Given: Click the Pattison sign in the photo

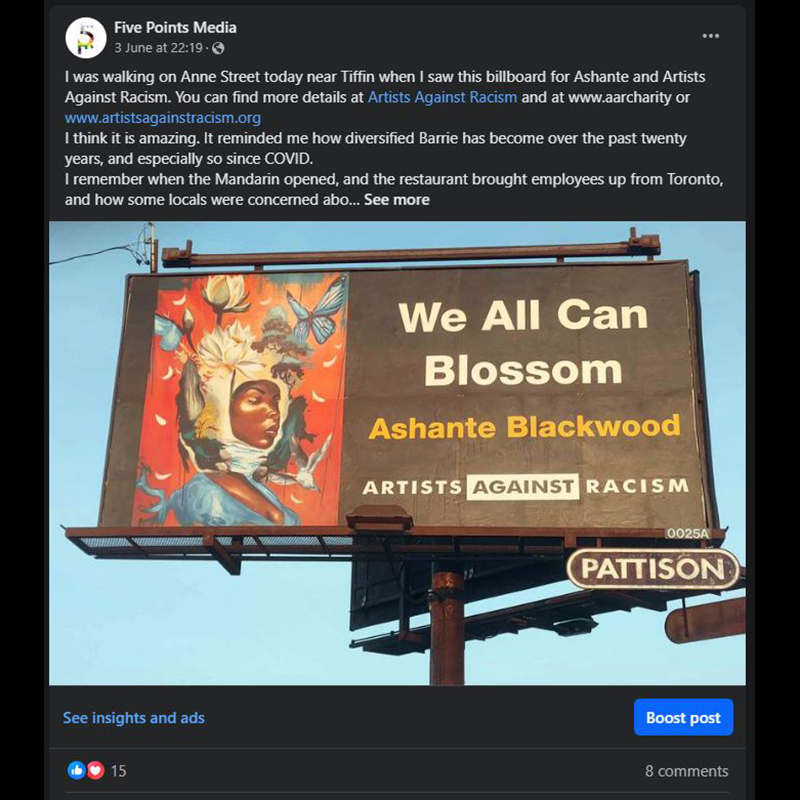Looking at the screenshot, I should point(653,569).
